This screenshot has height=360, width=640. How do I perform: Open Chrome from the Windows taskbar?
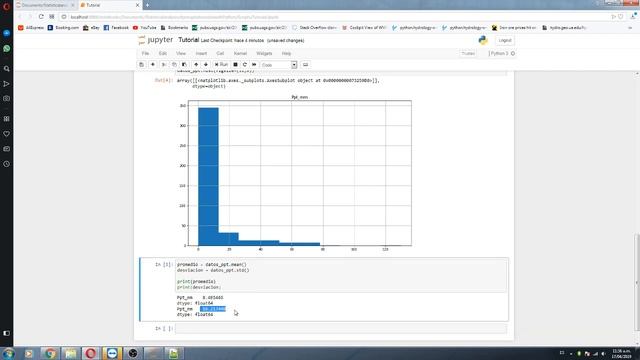[50, 353]
